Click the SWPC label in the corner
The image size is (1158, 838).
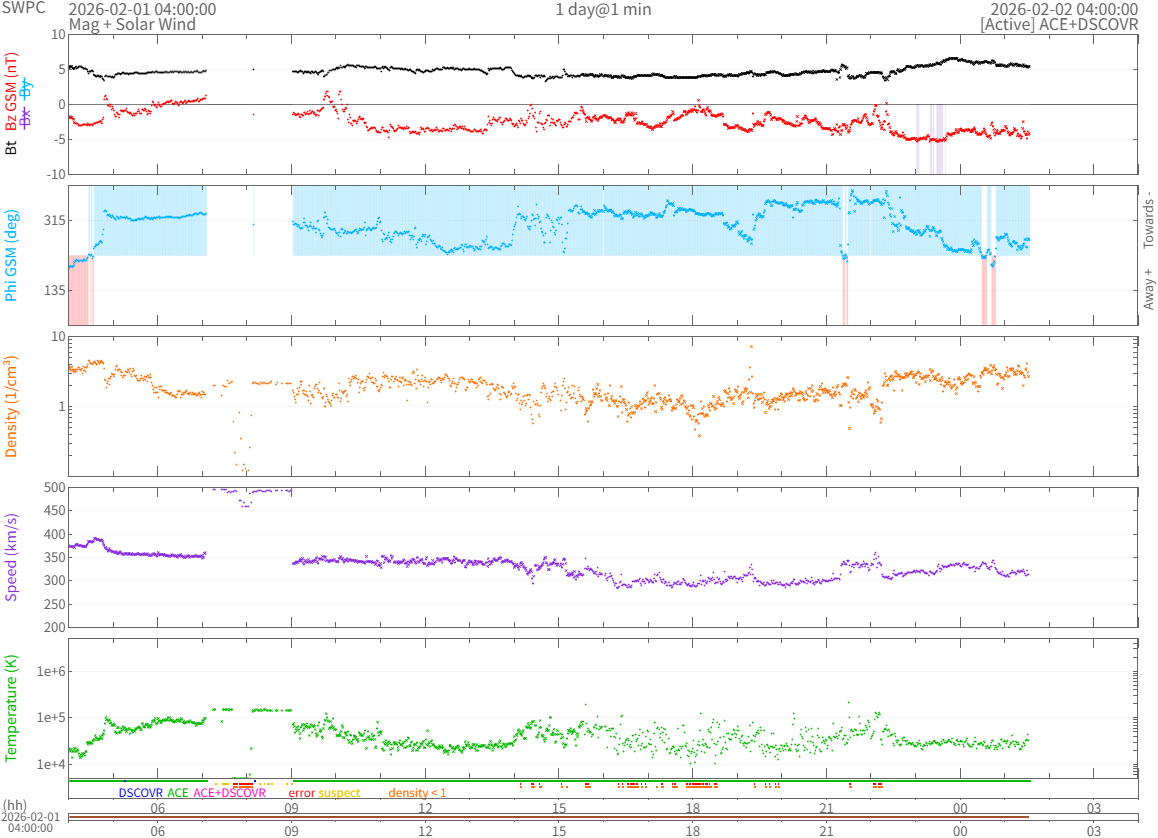pos(22,9)
